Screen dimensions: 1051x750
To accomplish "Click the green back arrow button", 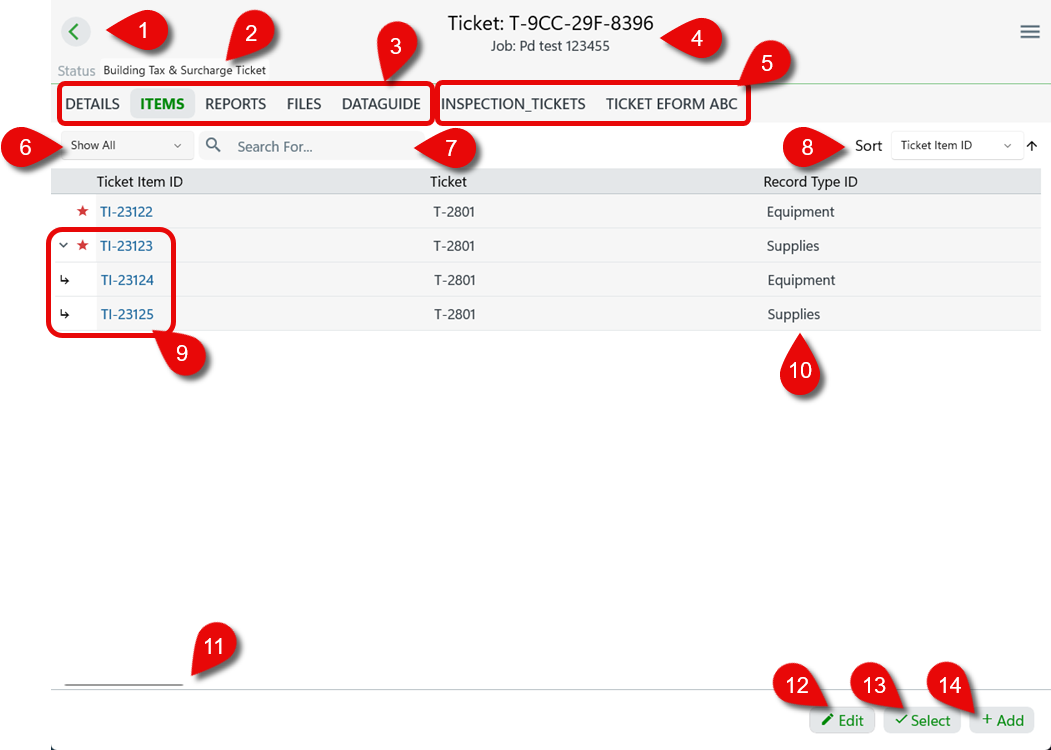I will 76,32.
